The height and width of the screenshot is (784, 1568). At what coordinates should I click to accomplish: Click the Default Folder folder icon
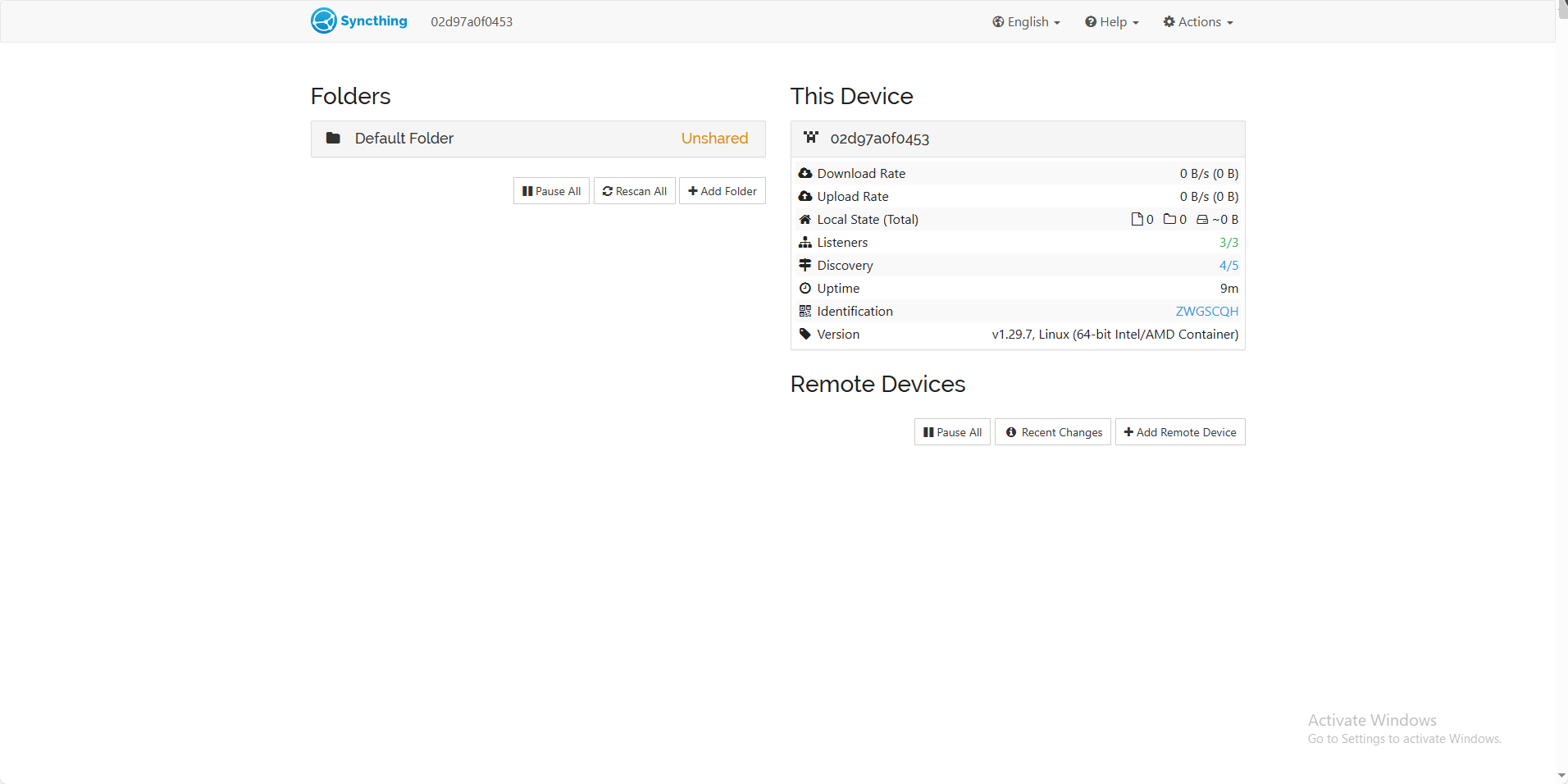(x=333, y=138)
